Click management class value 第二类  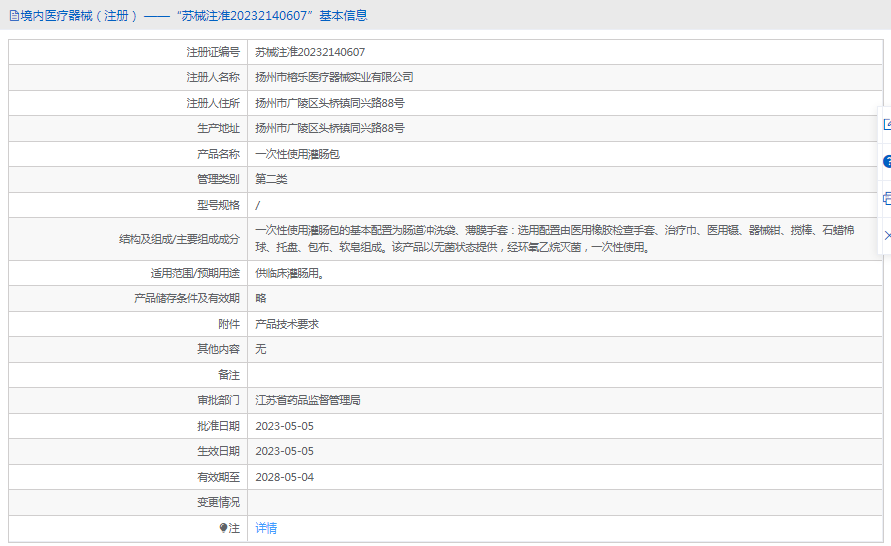tap(271, 180)
